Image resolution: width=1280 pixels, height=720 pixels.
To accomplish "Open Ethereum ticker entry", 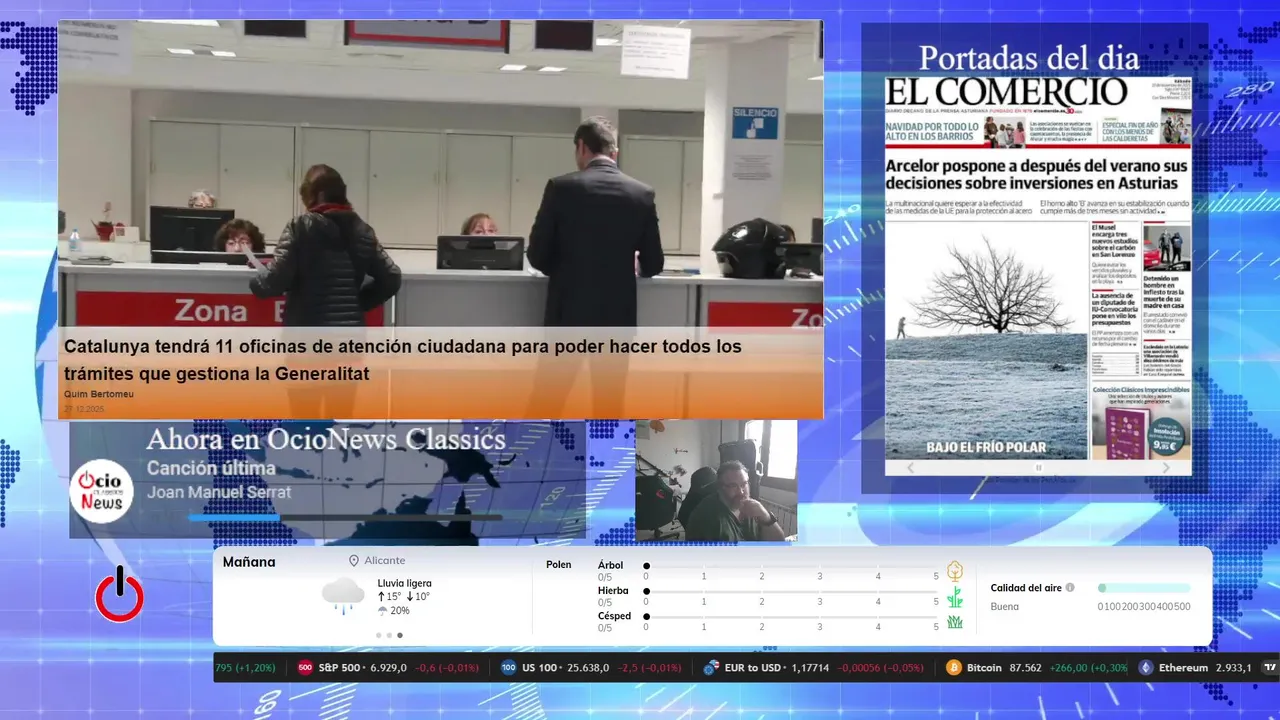I will (x=1195, y=668).
